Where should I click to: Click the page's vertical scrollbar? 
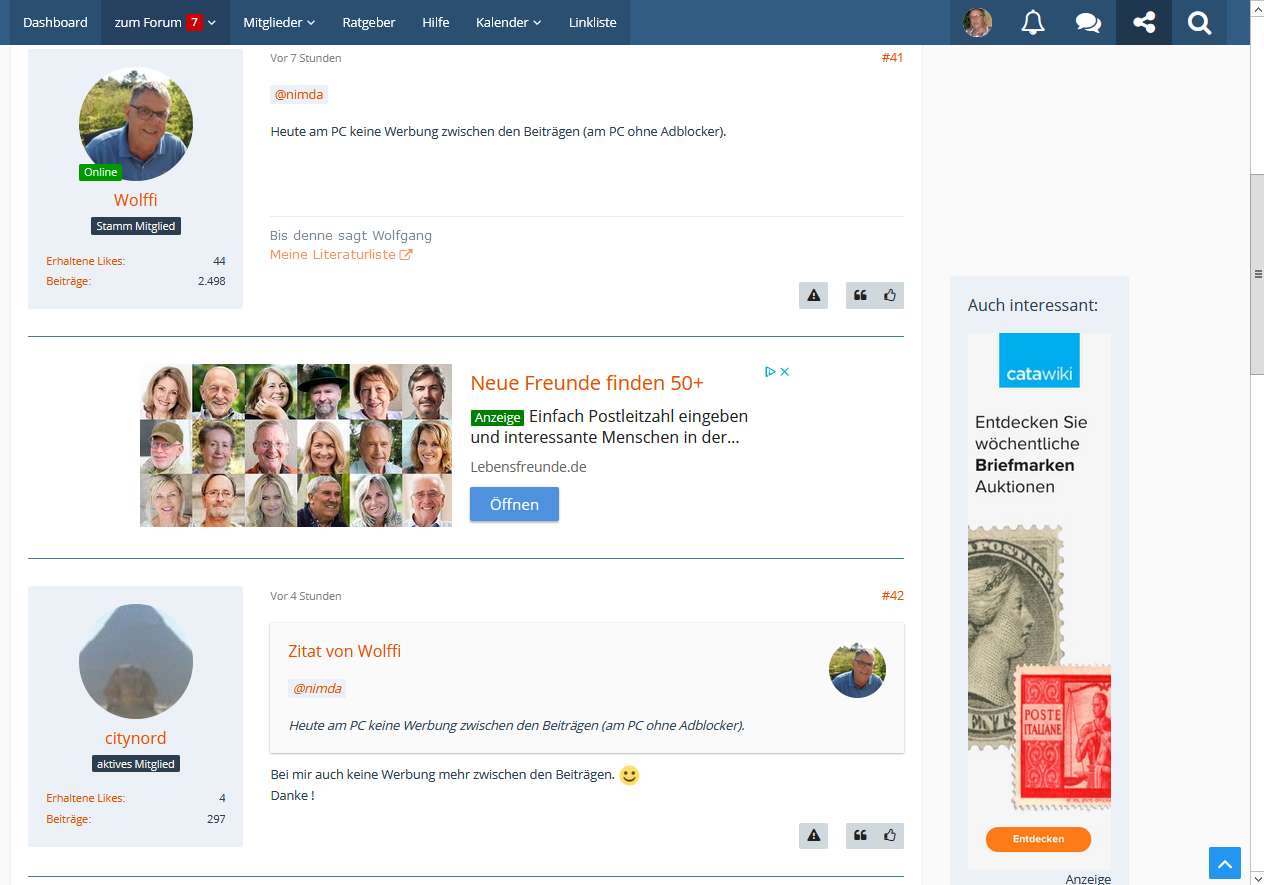coord(1257,273)
